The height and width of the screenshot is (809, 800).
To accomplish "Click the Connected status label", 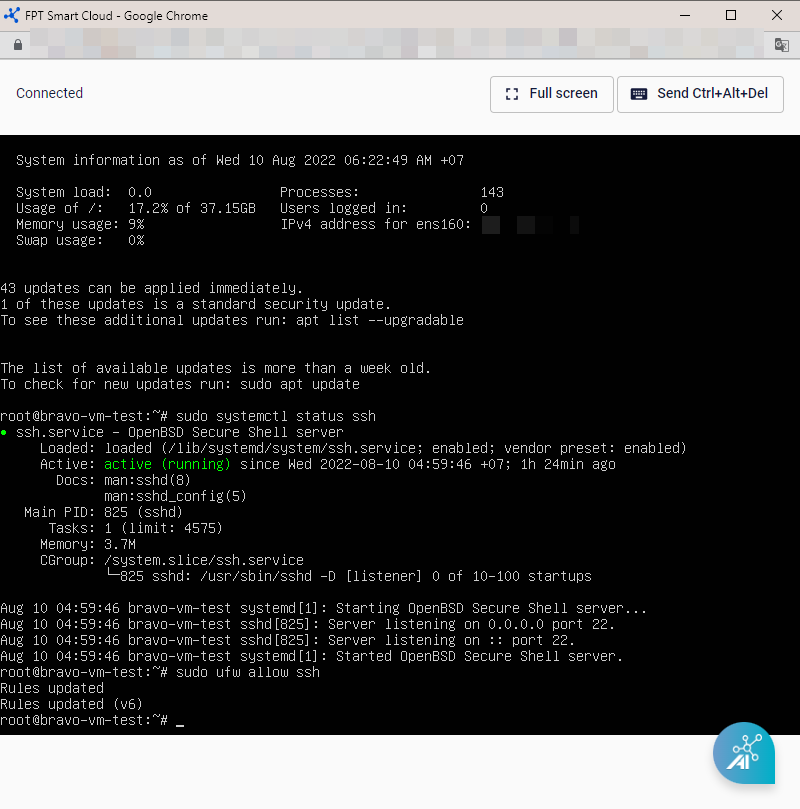I will (49, 93).
